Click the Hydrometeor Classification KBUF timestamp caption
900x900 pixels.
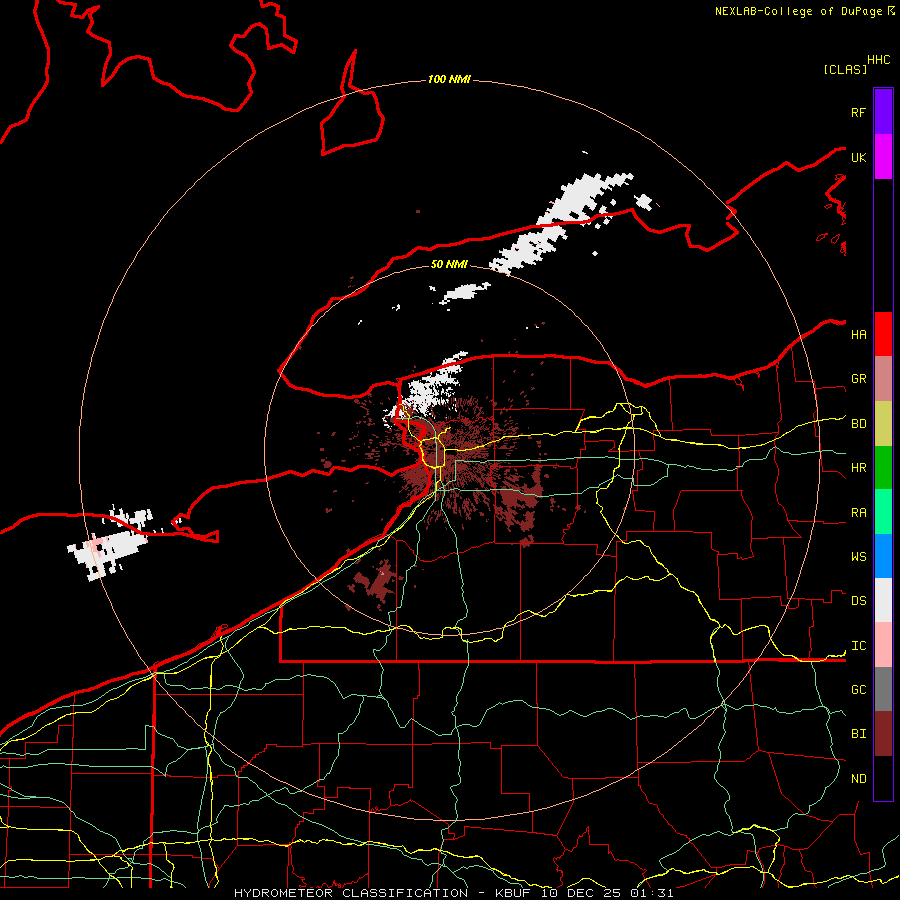click(x=453, y=893)
